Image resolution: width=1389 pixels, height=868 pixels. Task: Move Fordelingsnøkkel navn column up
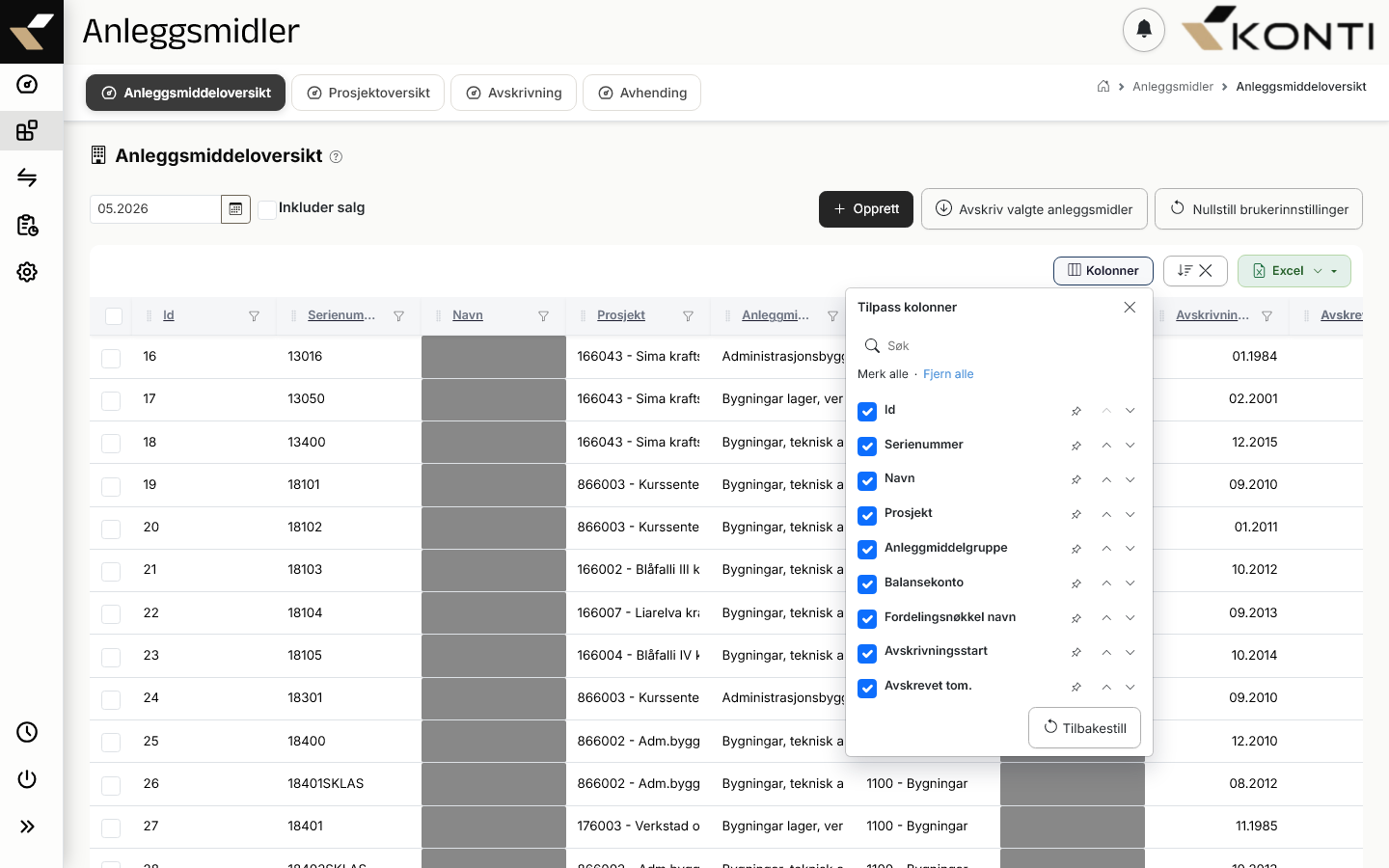pyautogui.click(x=1106, y=618)
